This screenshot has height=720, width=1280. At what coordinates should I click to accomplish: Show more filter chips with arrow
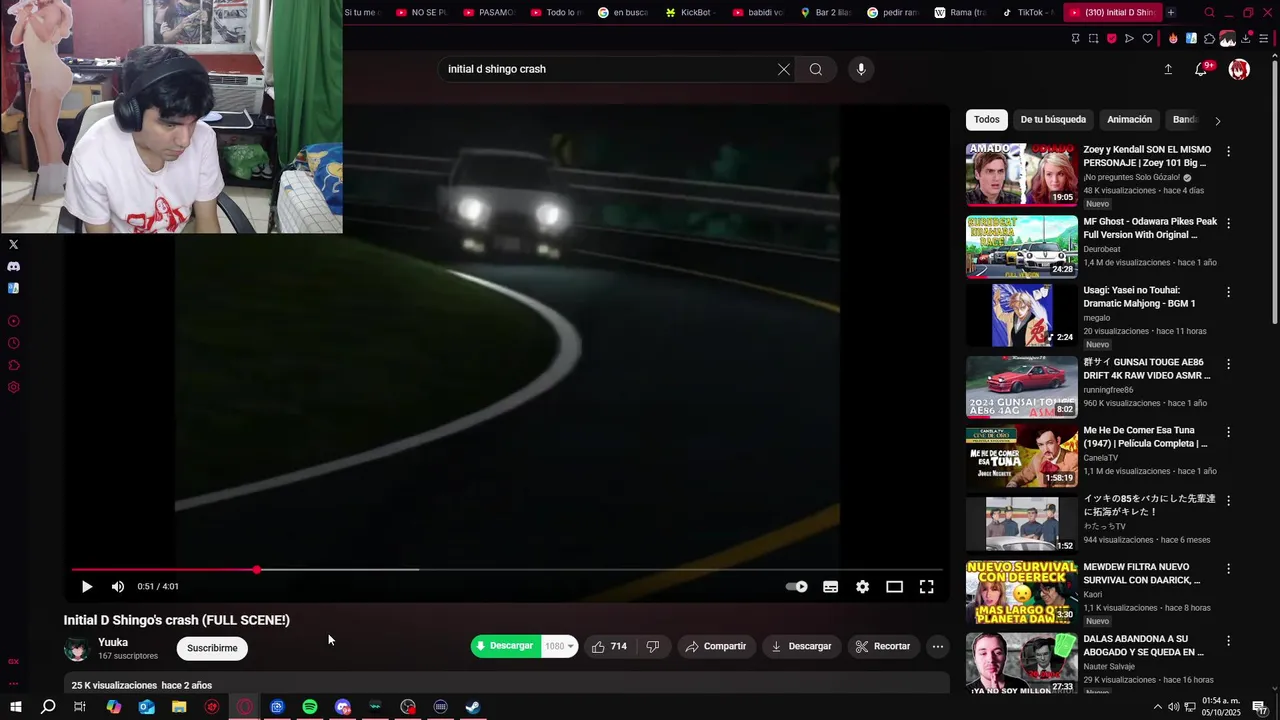click(1217, 121)
